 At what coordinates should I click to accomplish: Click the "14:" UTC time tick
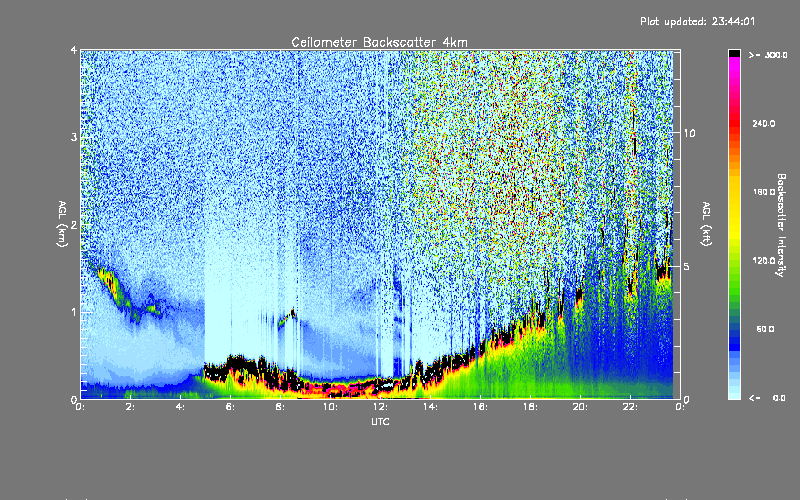click(430, 407)
